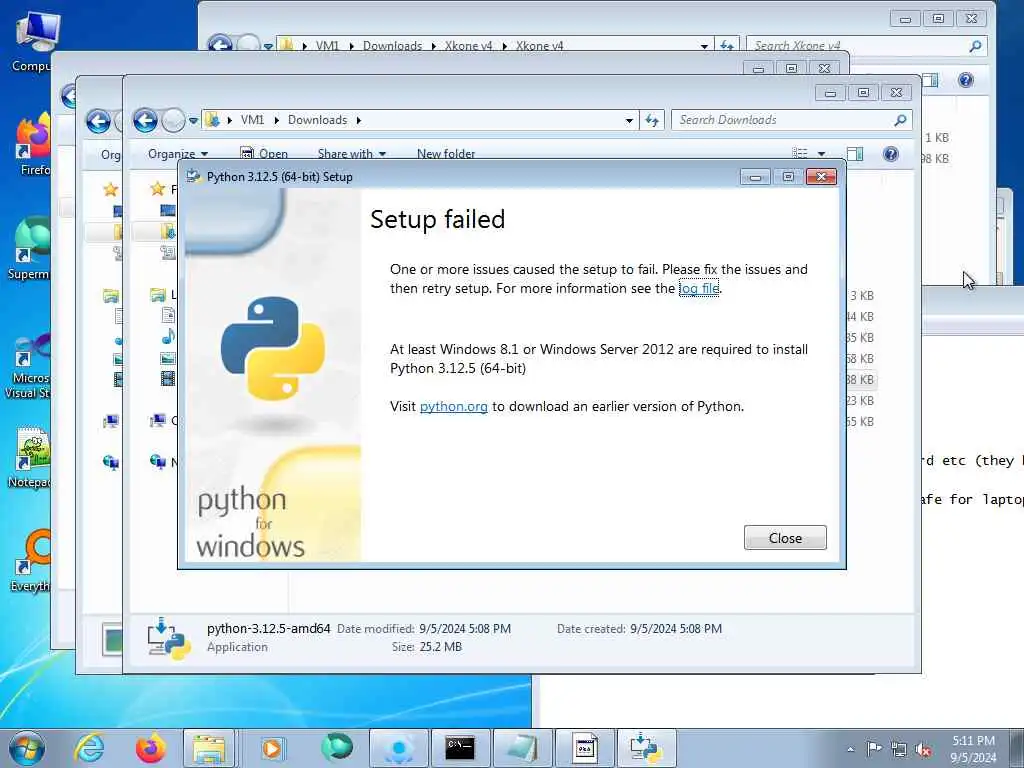The image size is (1024, 768).
Task: Launch Firefox from the taskbar
Action: 150,748
